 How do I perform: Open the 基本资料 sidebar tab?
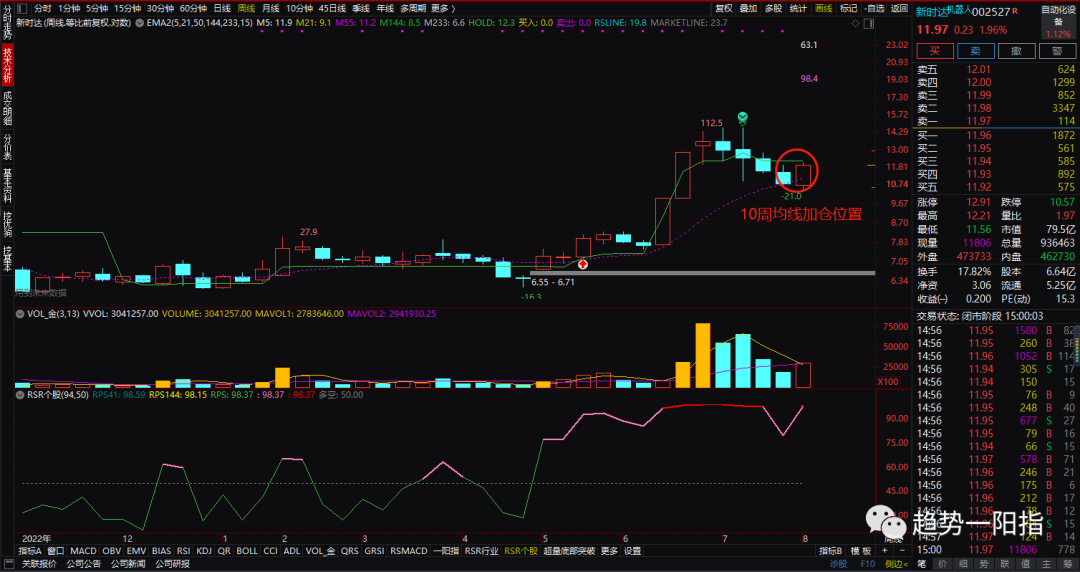[8, 186]
